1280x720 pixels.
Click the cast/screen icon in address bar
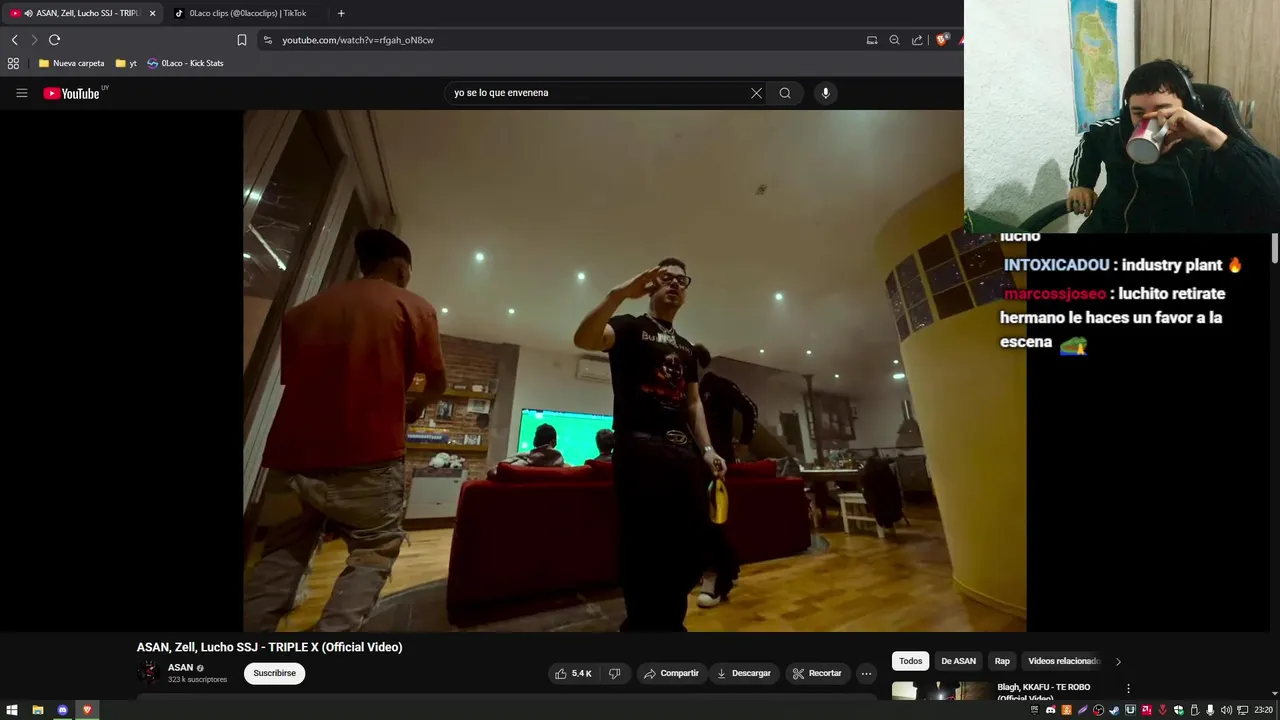pyautogui.click(x=872, y=40)
